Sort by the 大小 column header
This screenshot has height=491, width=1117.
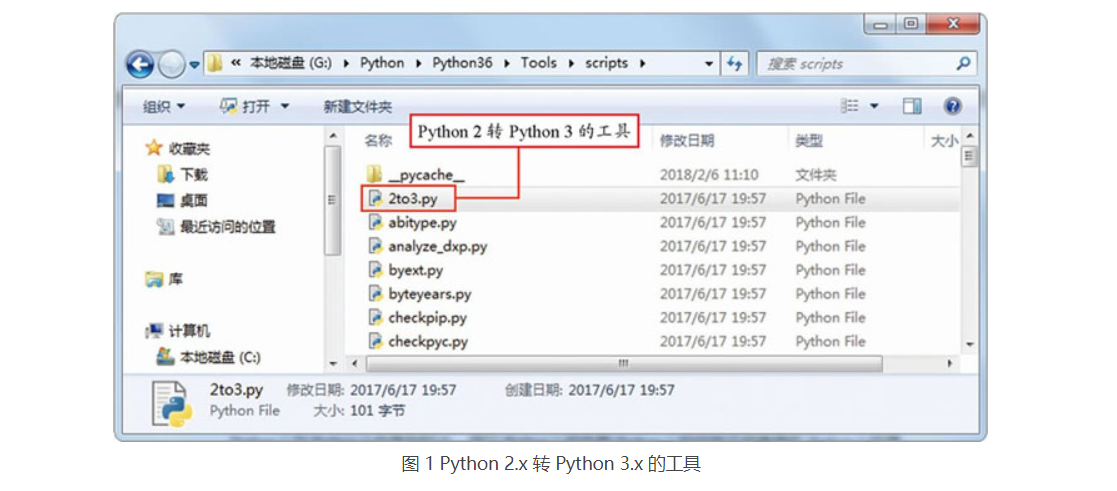tap(945, 141)
